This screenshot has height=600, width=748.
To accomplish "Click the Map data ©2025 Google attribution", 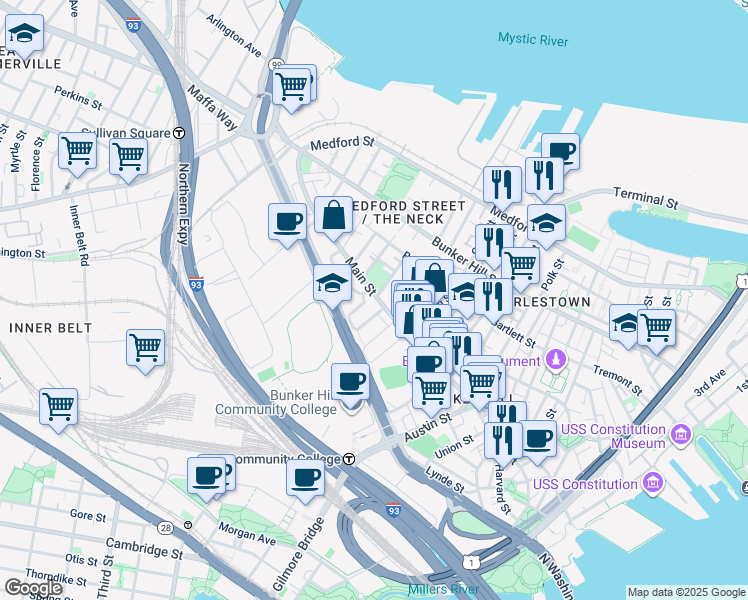I will [x=685, y=592].
